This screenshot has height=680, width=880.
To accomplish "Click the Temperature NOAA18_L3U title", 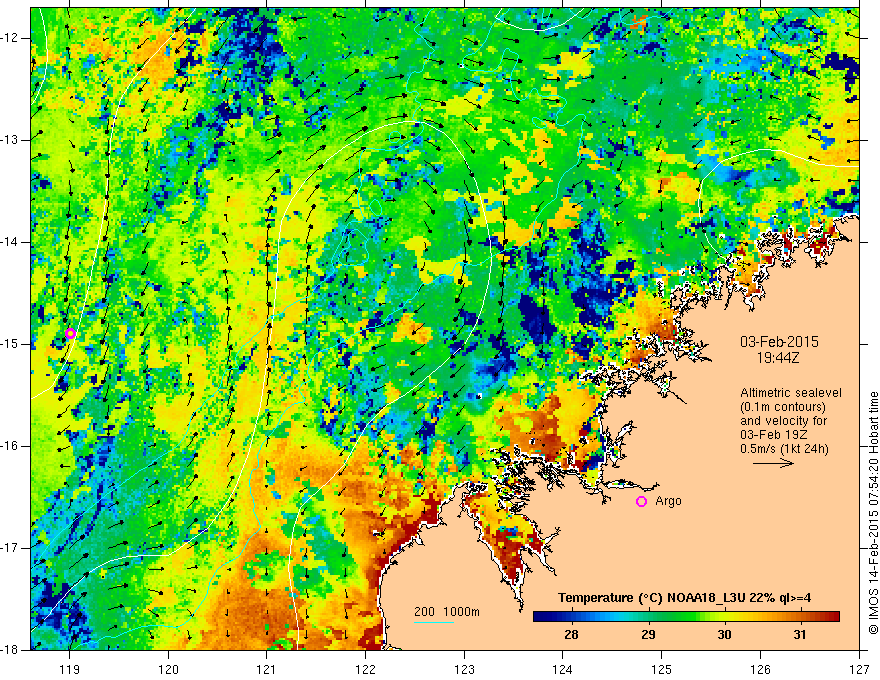I will [x=684, y=598].
